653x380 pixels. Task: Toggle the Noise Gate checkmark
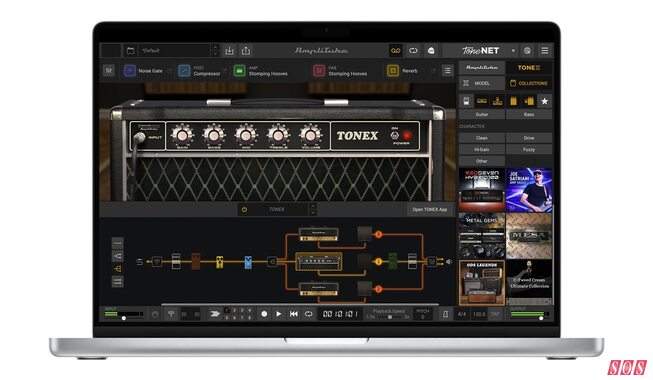pos(170,70)
